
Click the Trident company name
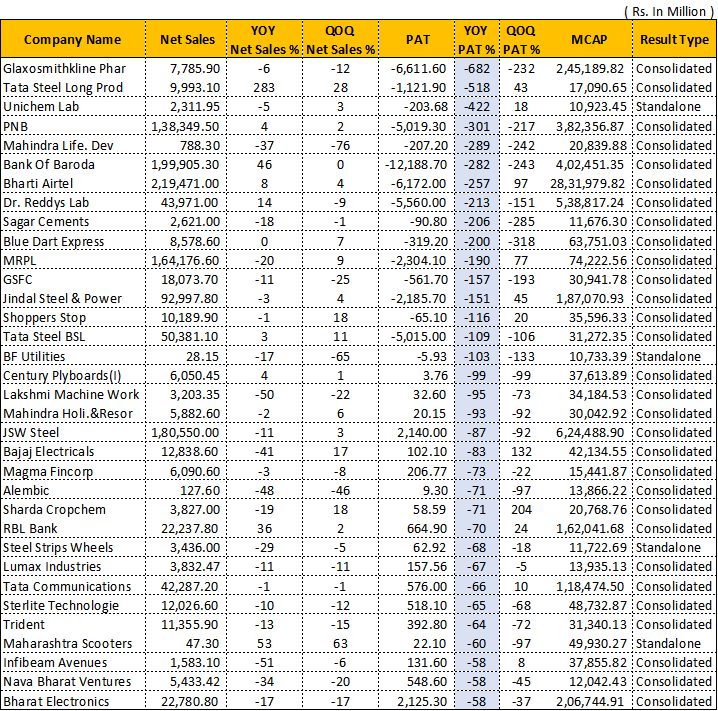click(x=24, y=624)
